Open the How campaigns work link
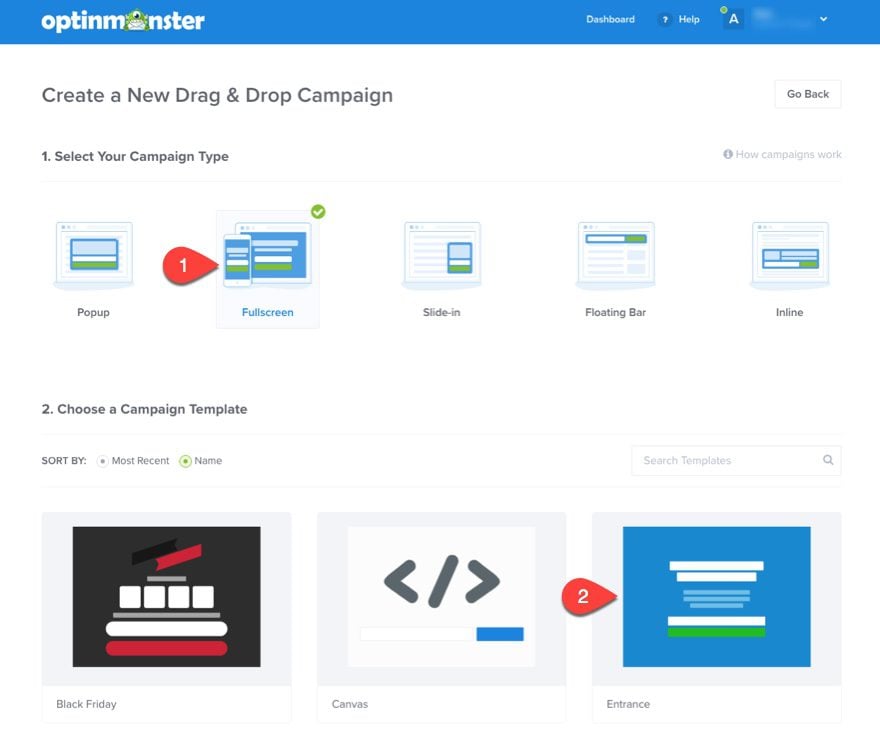Screen dimensions: 880x740 pyautogui.click(x=782, y=155)
